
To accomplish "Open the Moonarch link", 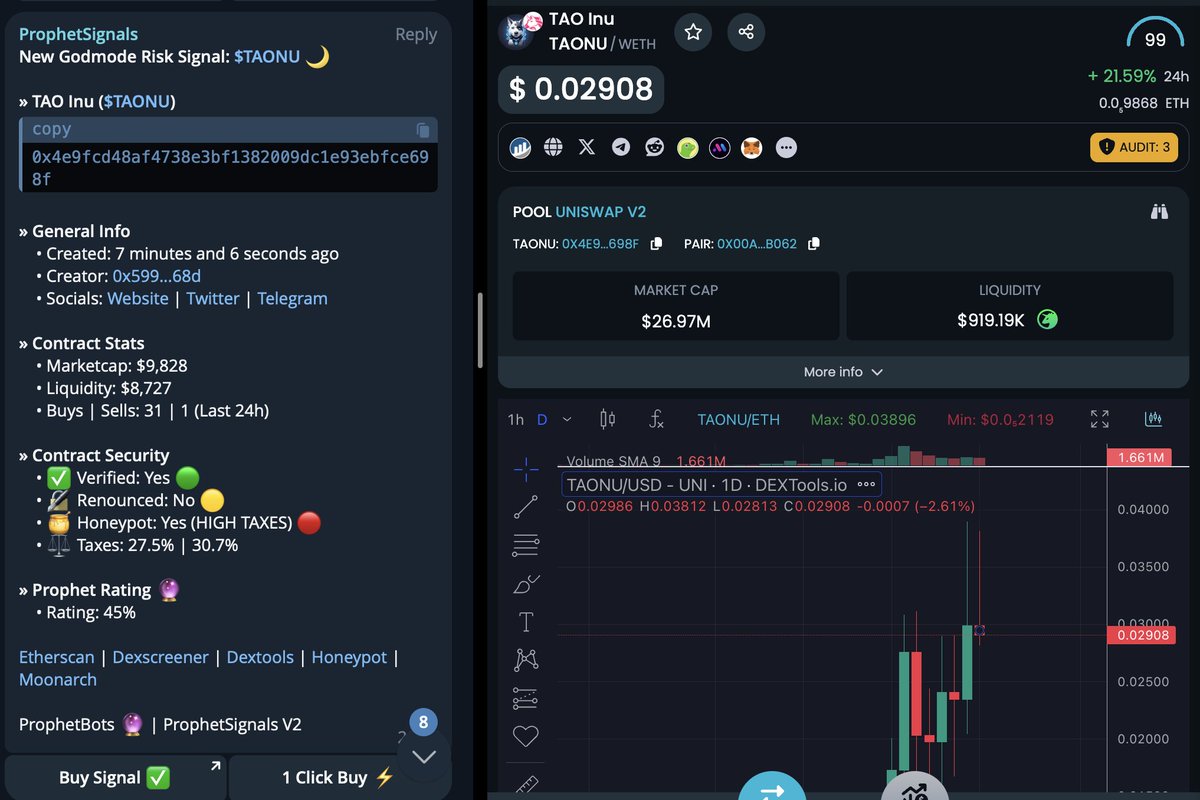I will point(58,679).
